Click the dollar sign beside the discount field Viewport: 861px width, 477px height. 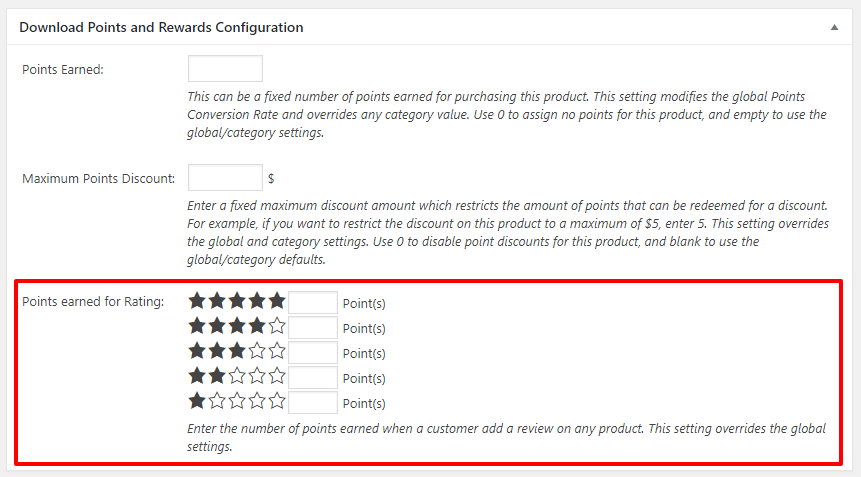pos(271,180)
